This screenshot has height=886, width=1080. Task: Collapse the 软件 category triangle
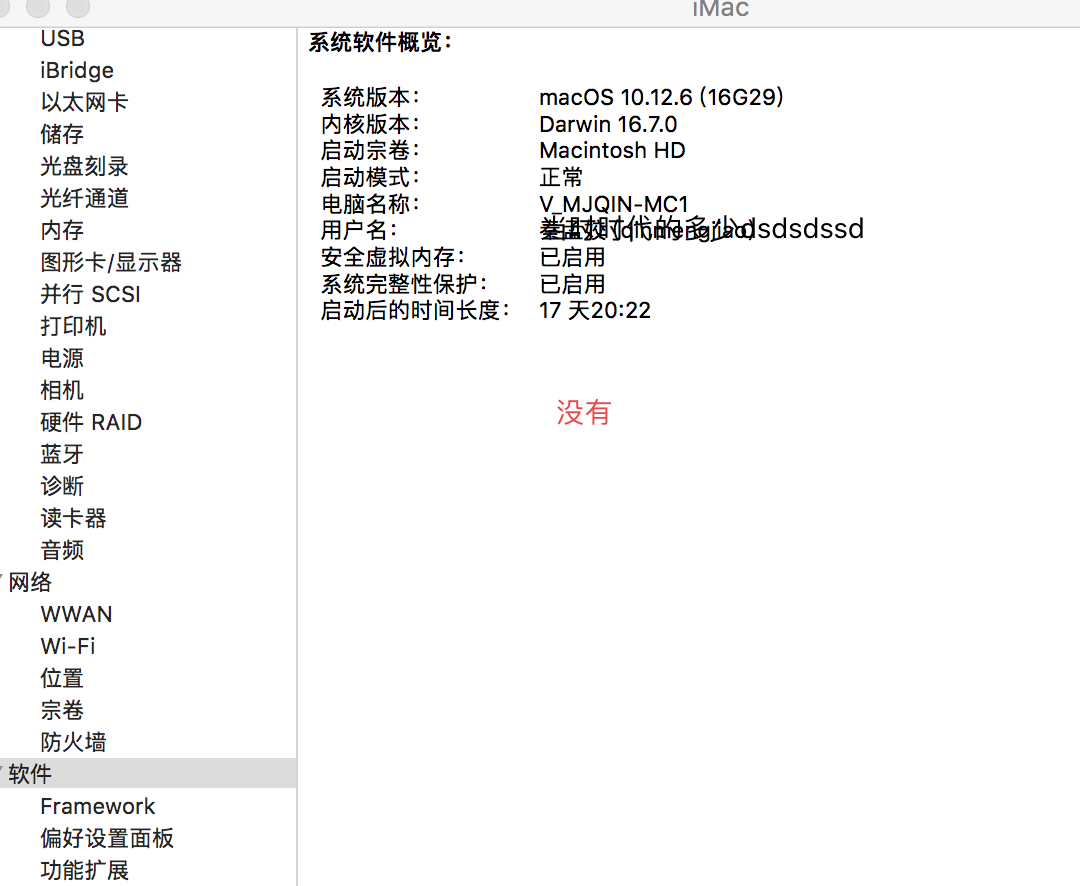coord(2,771)
